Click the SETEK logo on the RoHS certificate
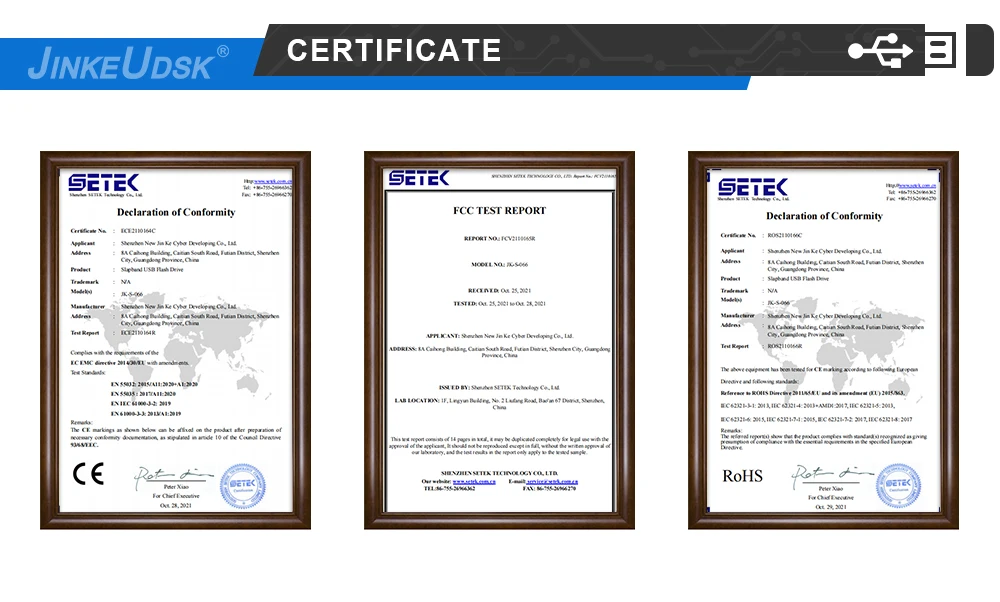The width and height of the screenshot is (1000, 602). (753, 187)
